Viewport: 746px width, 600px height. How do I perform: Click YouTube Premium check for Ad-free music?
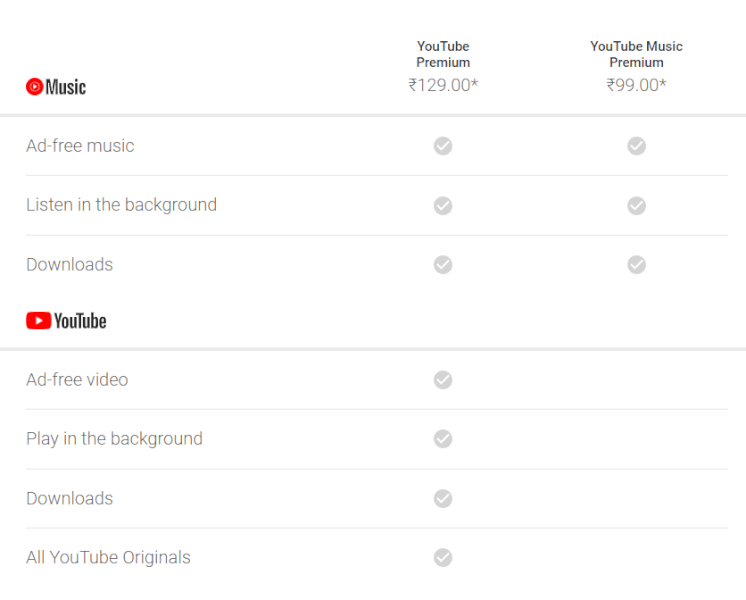click(x=443, y=146)
